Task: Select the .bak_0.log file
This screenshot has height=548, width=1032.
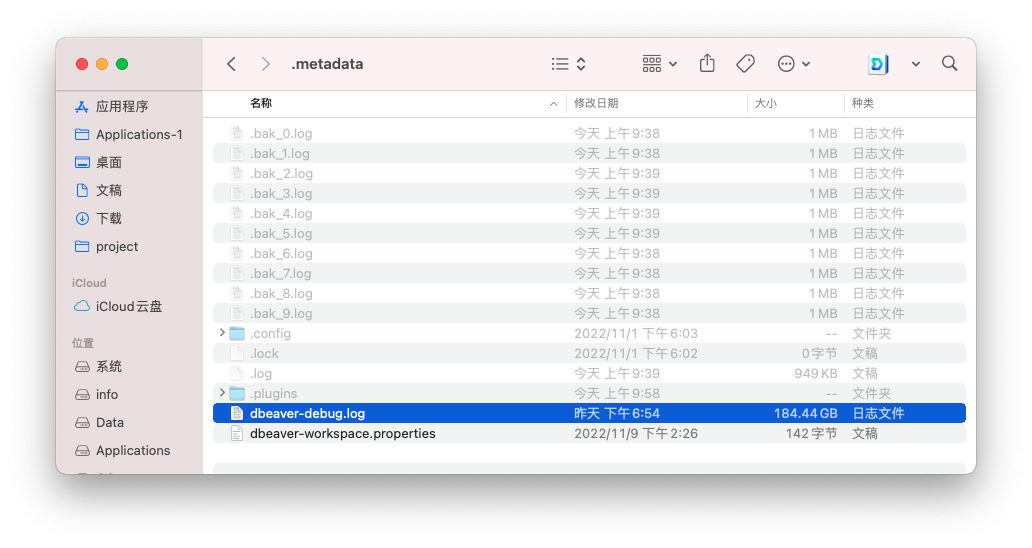Action: click(589, 134)
